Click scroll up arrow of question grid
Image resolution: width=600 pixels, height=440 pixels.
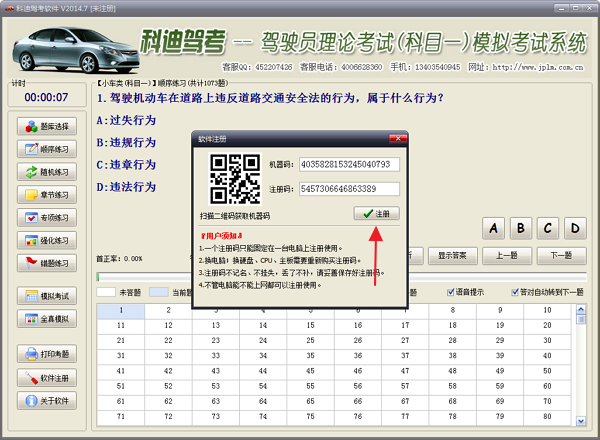tap(581, 310)
